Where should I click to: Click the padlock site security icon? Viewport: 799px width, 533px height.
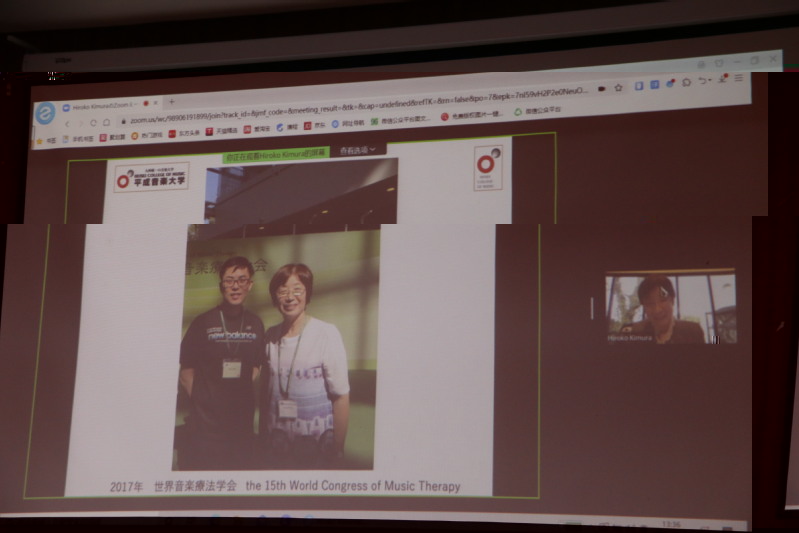click(123, 121)
